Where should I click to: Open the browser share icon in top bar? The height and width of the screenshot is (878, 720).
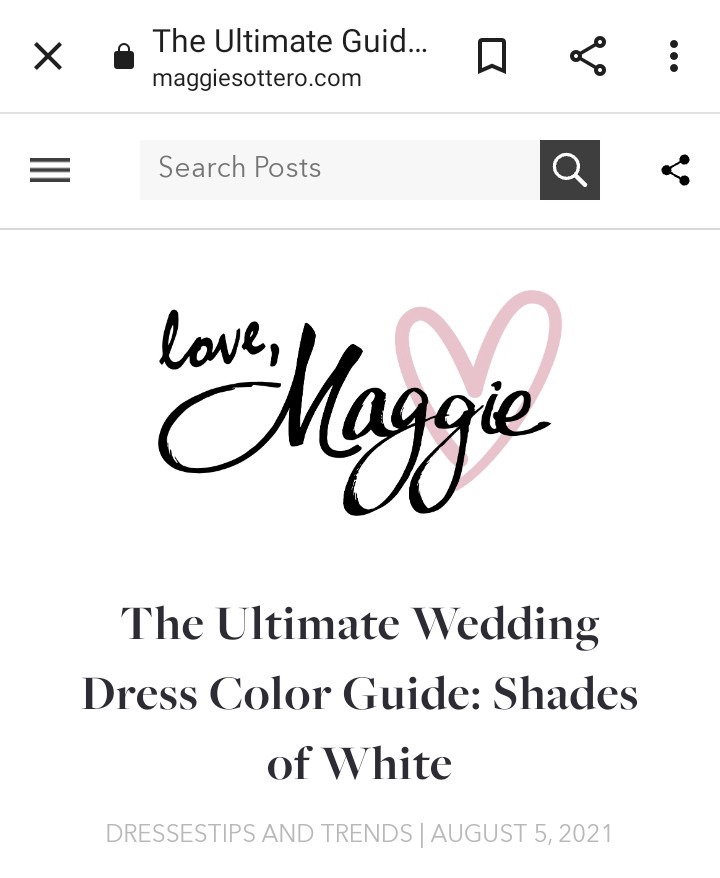coord(588,56)
